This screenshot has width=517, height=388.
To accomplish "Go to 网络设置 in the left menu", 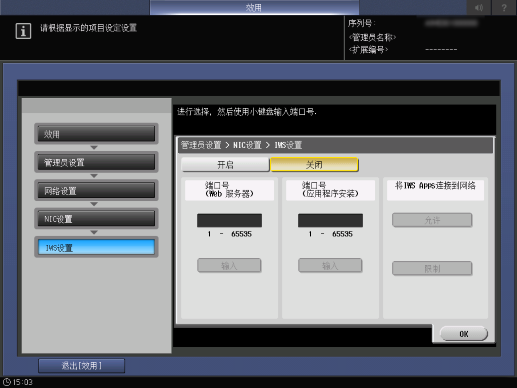I will click(96, 191).
